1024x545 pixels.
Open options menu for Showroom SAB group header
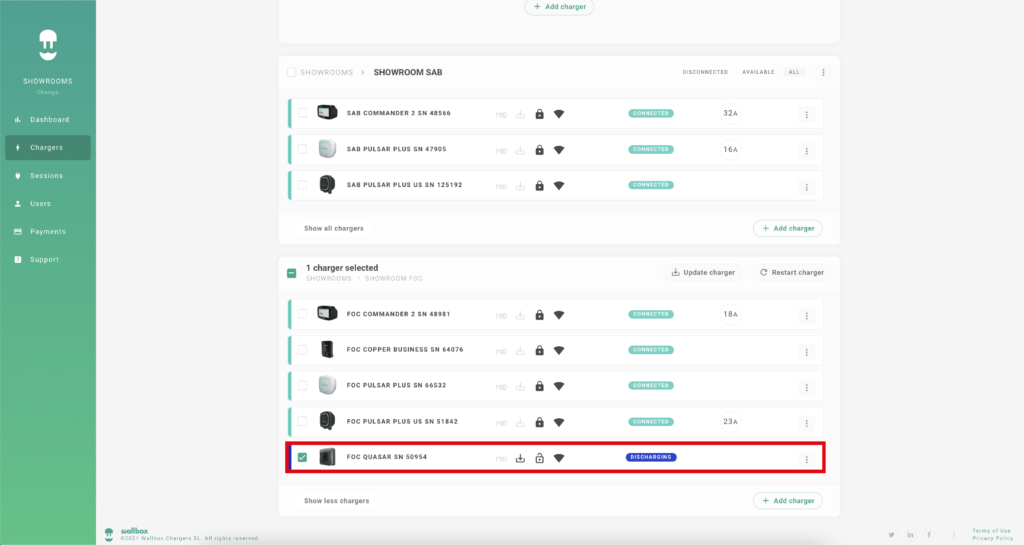pyautogui.click(x=823, y=72)
